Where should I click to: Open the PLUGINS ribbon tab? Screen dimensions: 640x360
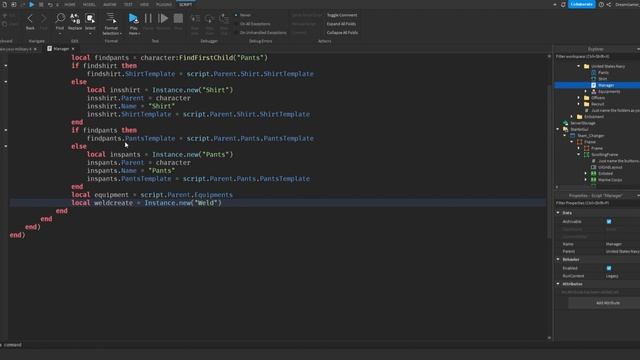click(x=164, y=4)
